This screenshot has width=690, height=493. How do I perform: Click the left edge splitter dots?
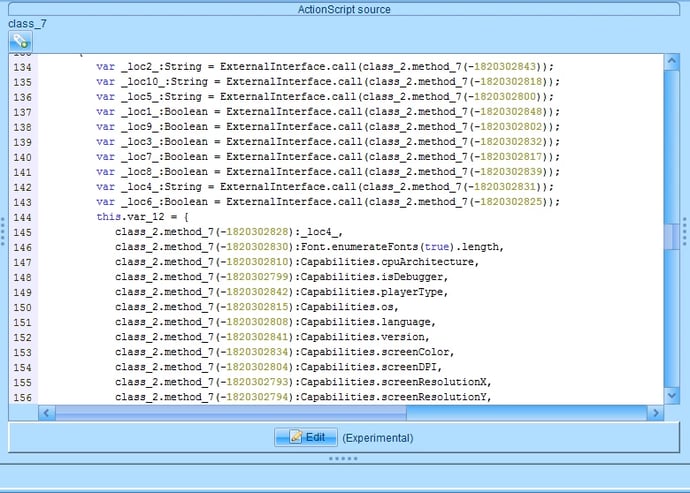click(x=3, y=232)
